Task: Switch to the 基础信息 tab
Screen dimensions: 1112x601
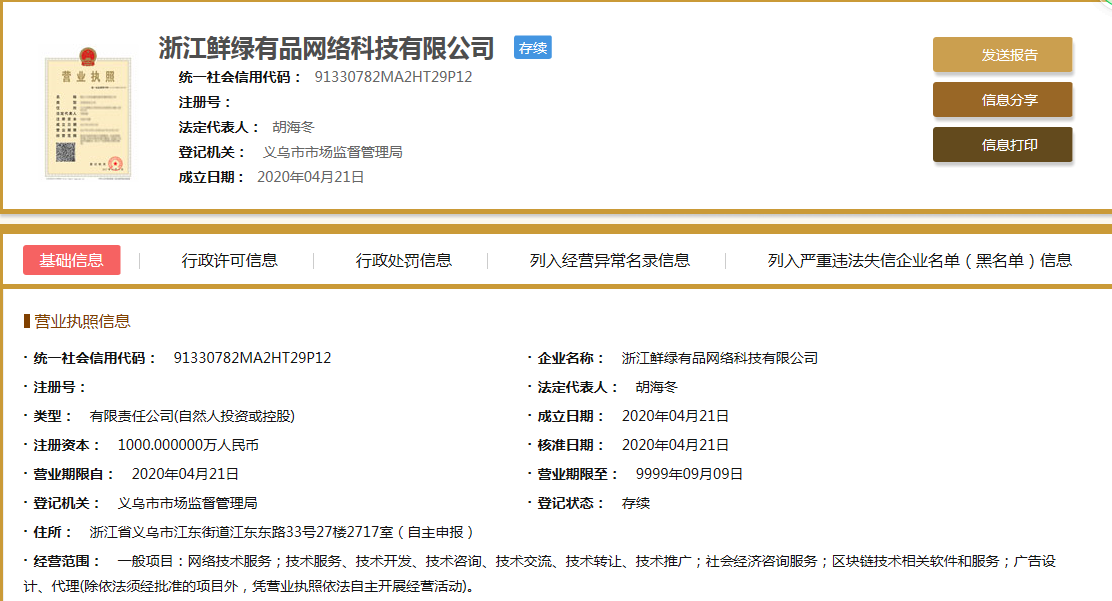Action: point(71,259)
